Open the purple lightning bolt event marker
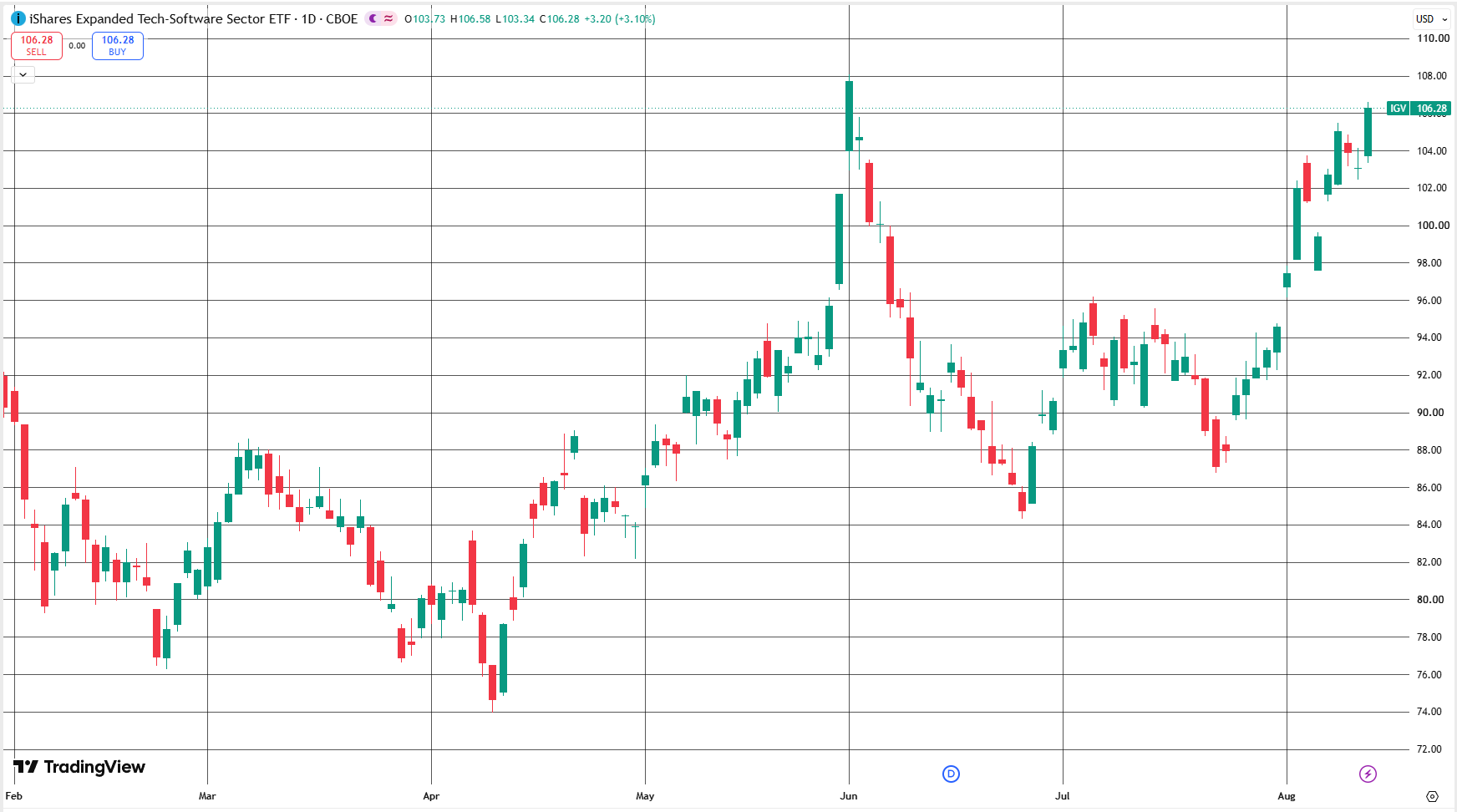1457x812 pixels. (1368, 774)
